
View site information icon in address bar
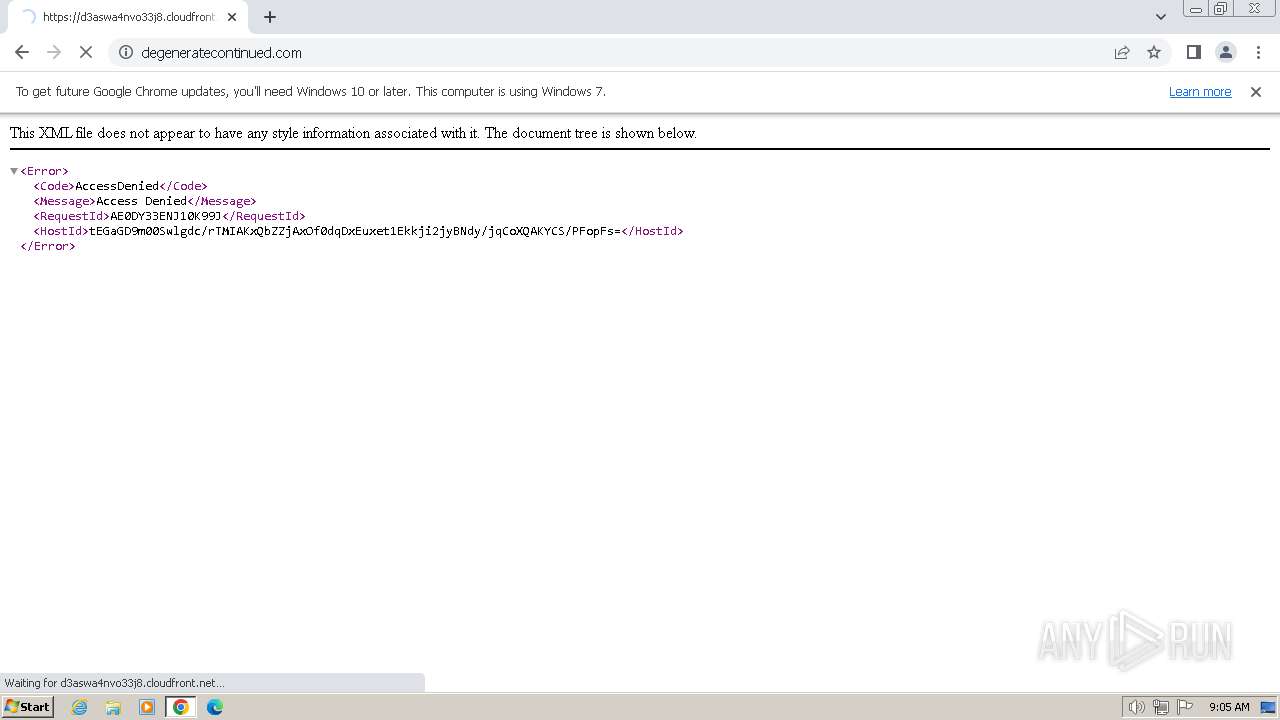pos(126,52)
